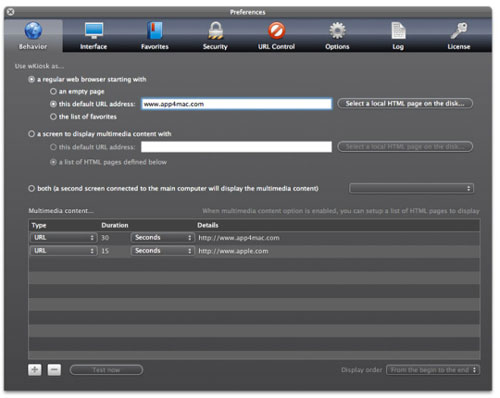Select the 'both' second screen option
Viewport: 500px width, 398px height.
pos(31,188)
